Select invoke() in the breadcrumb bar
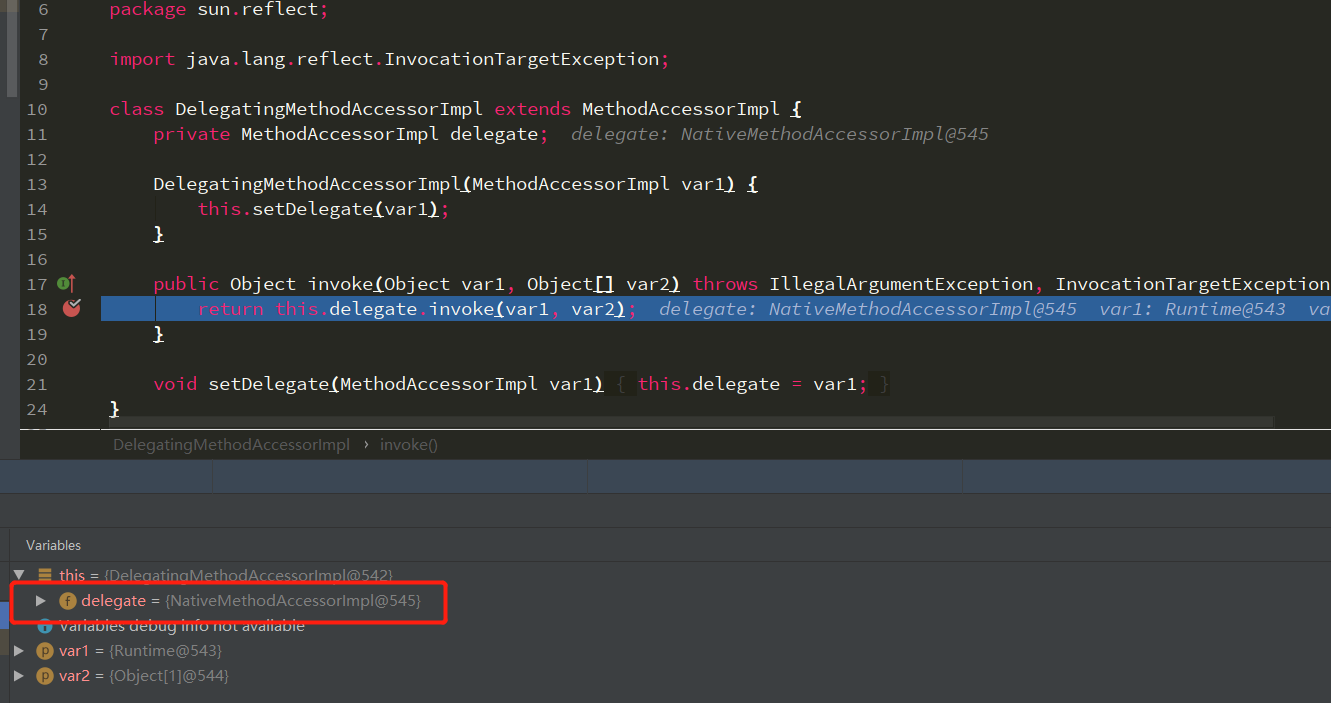Screen dimensions: 1331x703 (409, 444)
